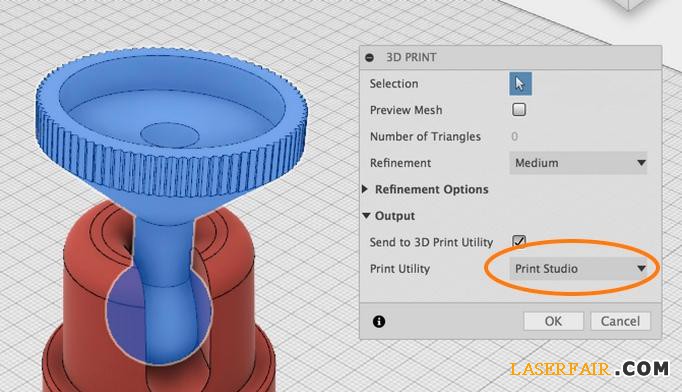
Task: Open the Refinement Medium dropdown
Action: click(x=578, y=163)
